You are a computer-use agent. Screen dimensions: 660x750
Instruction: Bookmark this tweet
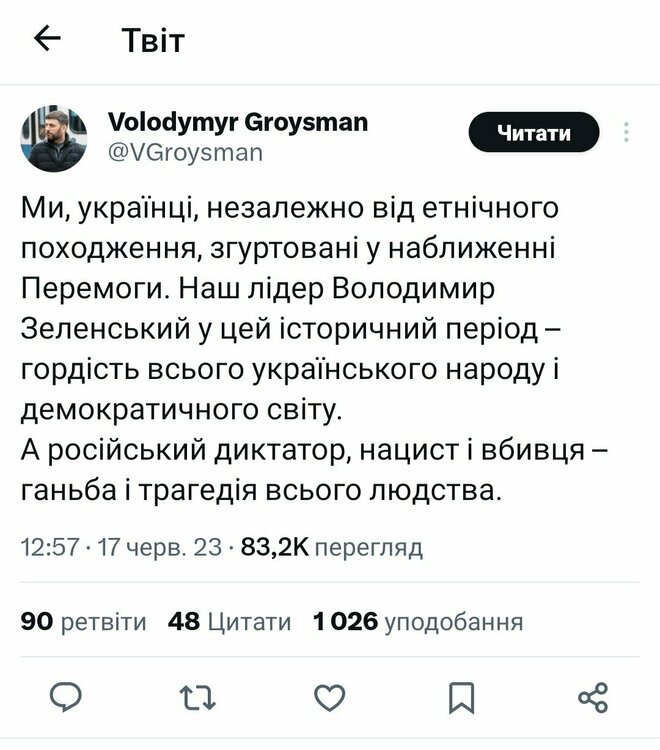pyautogui.click(x=461, y=696)
